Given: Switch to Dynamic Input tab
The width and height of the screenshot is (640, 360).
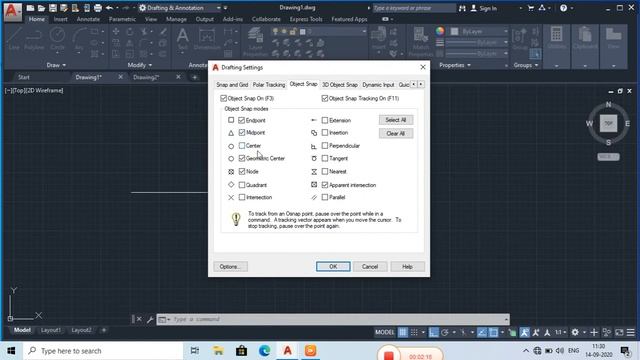Looking at the screenshot, I should pos(378,85).
